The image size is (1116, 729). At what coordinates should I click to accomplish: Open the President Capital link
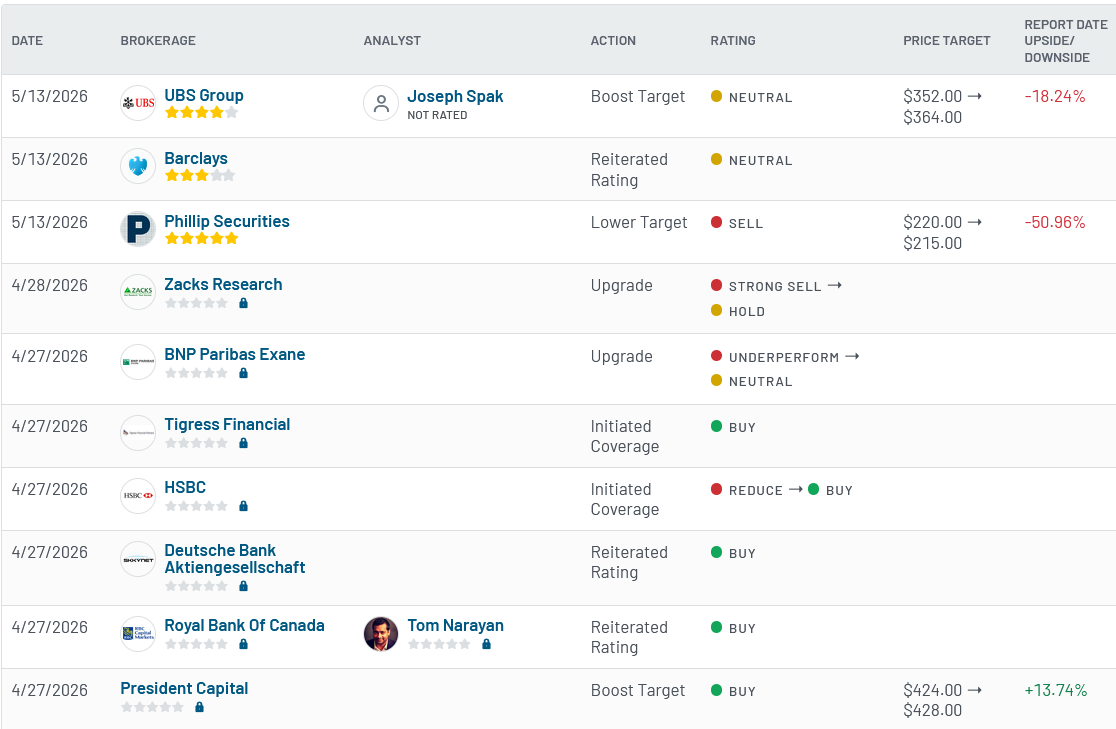click(x=184, y=688)
